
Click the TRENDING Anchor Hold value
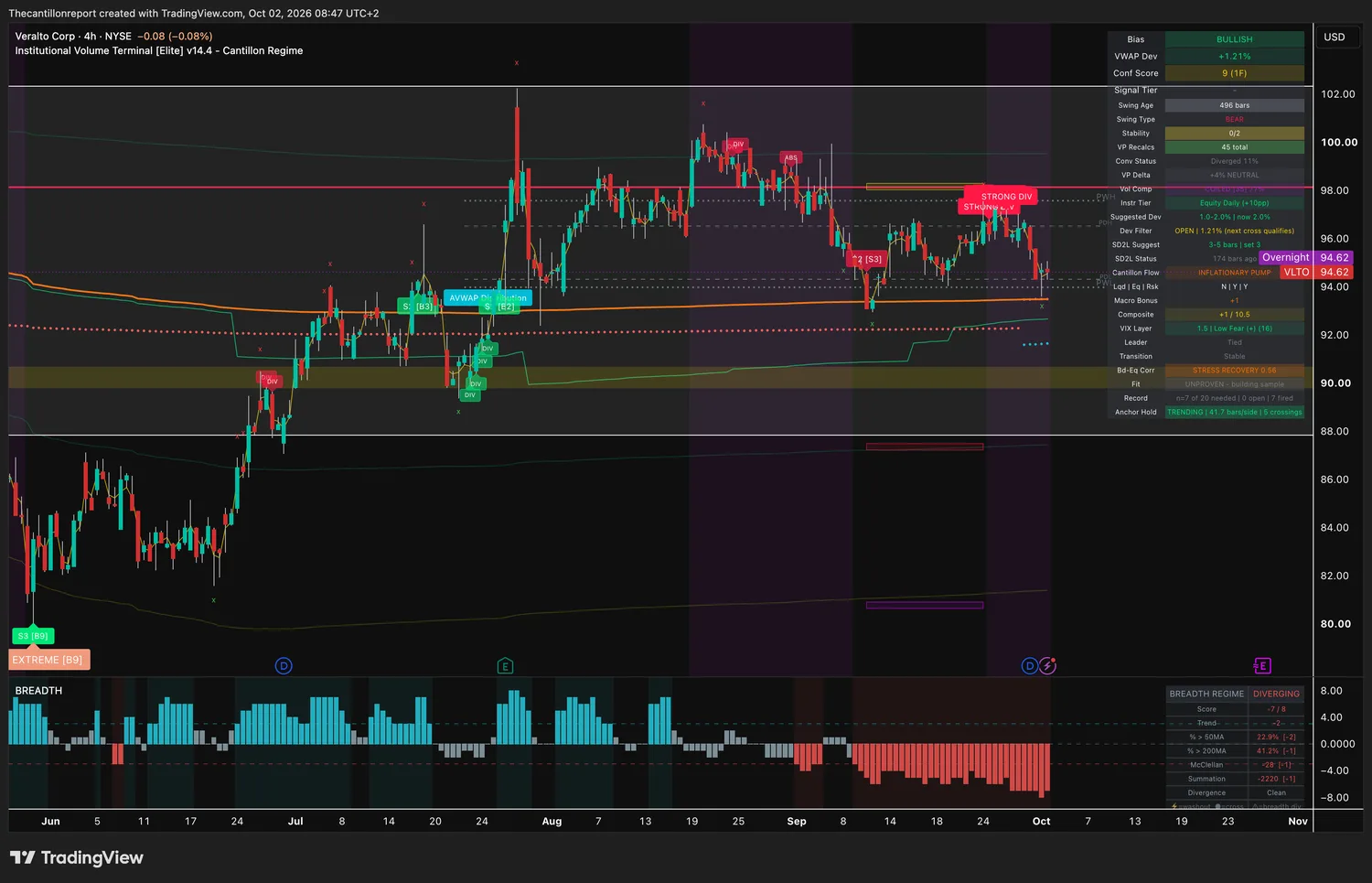(1235, 413)
